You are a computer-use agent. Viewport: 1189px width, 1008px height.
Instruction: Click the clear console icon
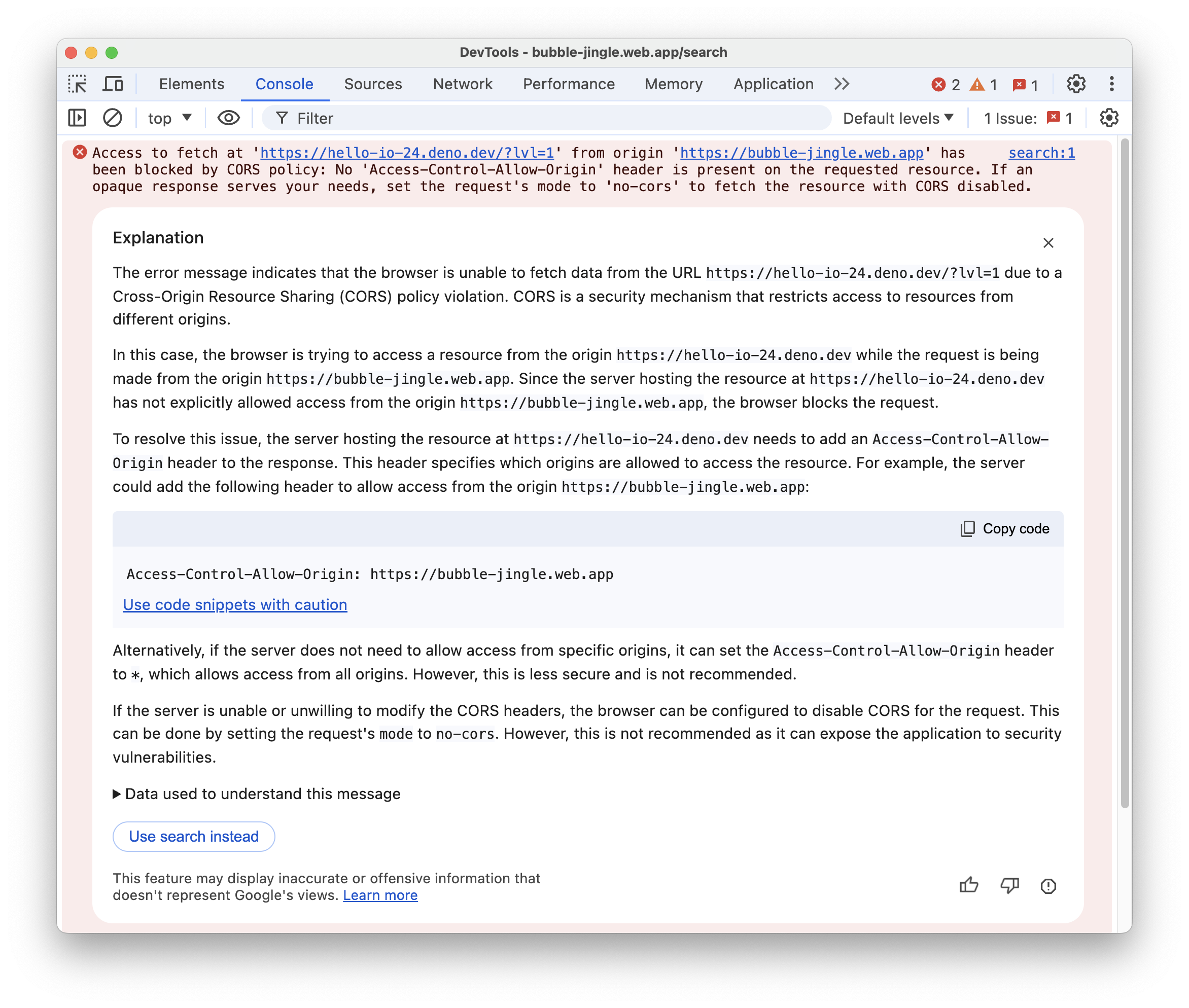(111, 119)
